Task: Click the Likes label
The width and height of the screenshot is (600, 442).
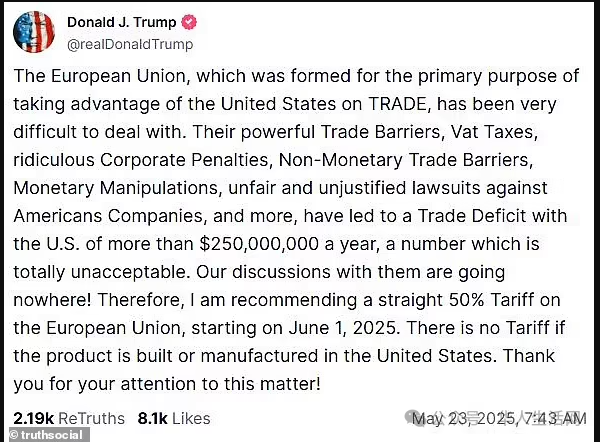Action: (x=191, y=419)
